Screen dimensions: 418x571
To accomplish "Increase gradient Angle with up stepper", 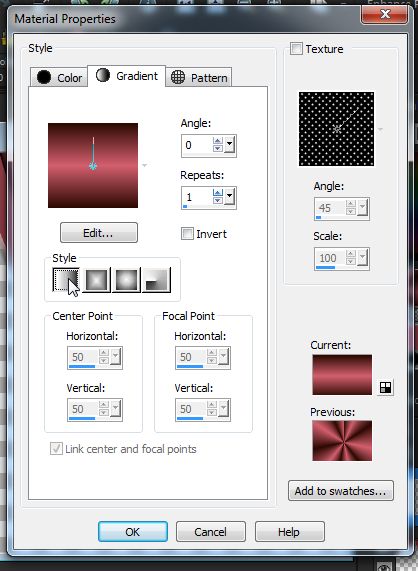I will tap(218, 141).
